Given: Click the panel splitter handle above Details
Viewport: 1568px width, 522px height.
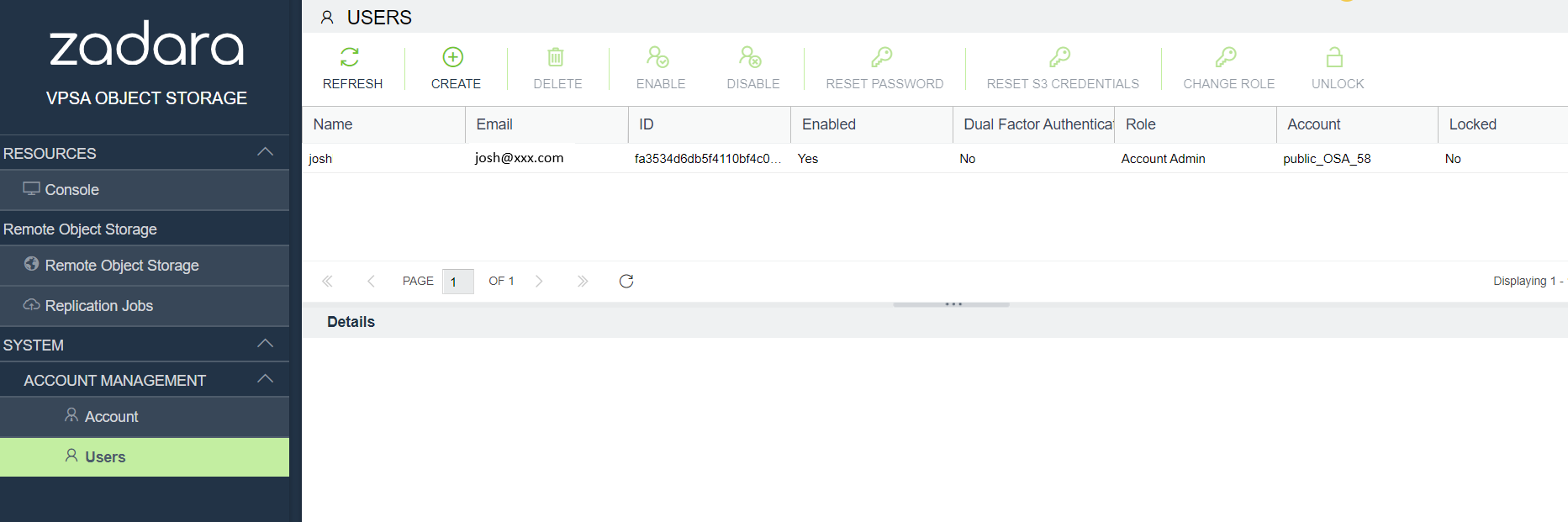Looking at the screenshot, I should (952, 304).
